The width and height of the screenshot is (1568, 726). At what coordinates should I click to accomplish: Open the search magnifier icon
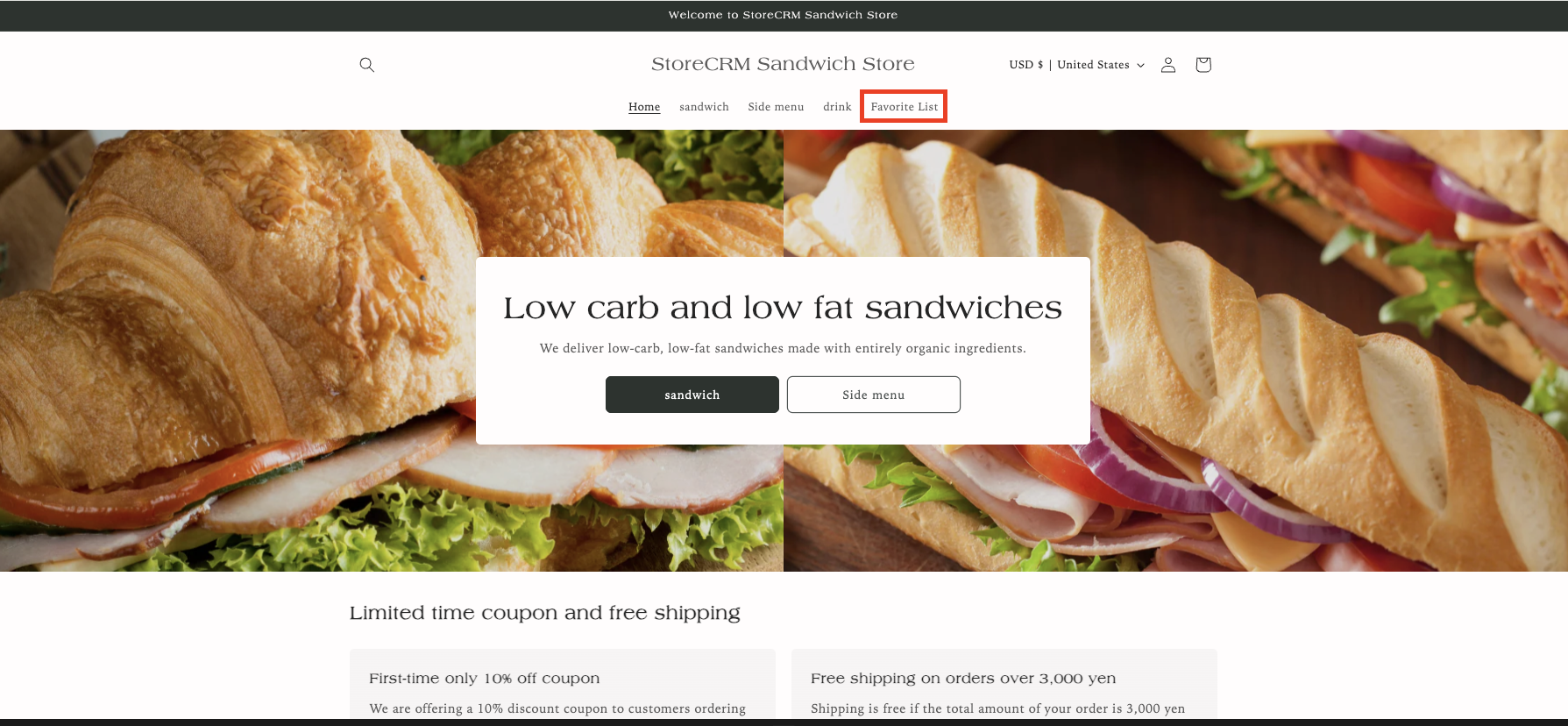(366, 65)
